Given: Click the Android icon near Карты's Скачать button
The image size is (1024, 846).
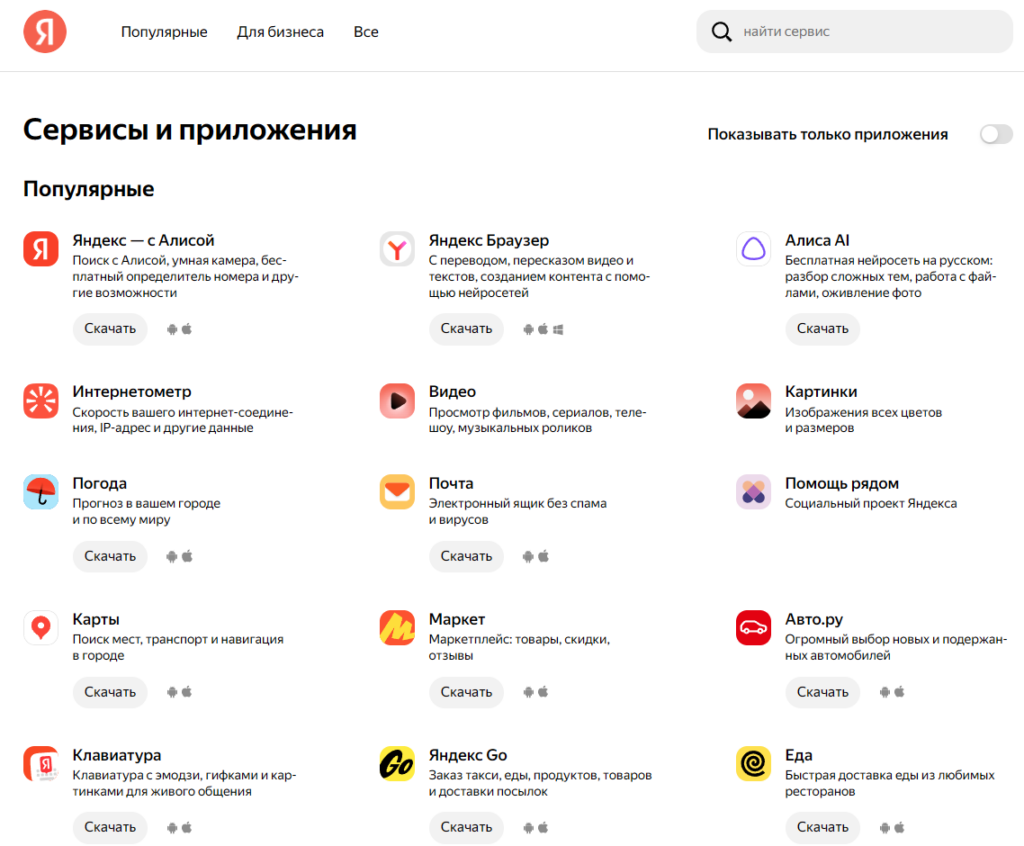Looking at the screenshot, I should click(x=171, y=692).
